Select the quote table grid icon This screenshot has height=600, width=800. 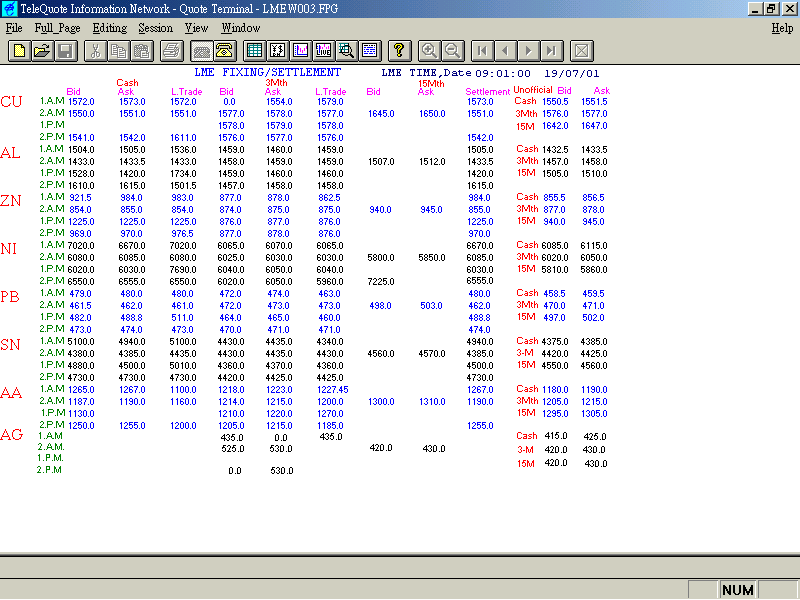pos(254,50)
